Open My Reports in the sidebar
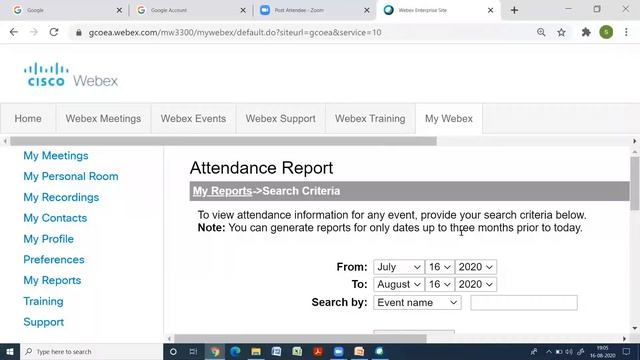Image resolution: width=640 pixels, height=360 pixels. point(52,280)
